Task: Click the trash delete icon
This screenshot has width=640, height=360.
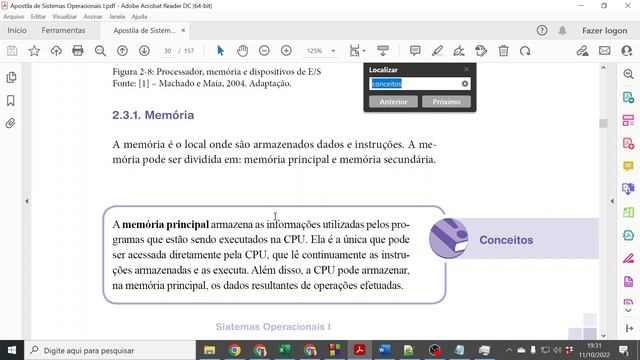Action: pyautogui.click(x=503, y=51)
